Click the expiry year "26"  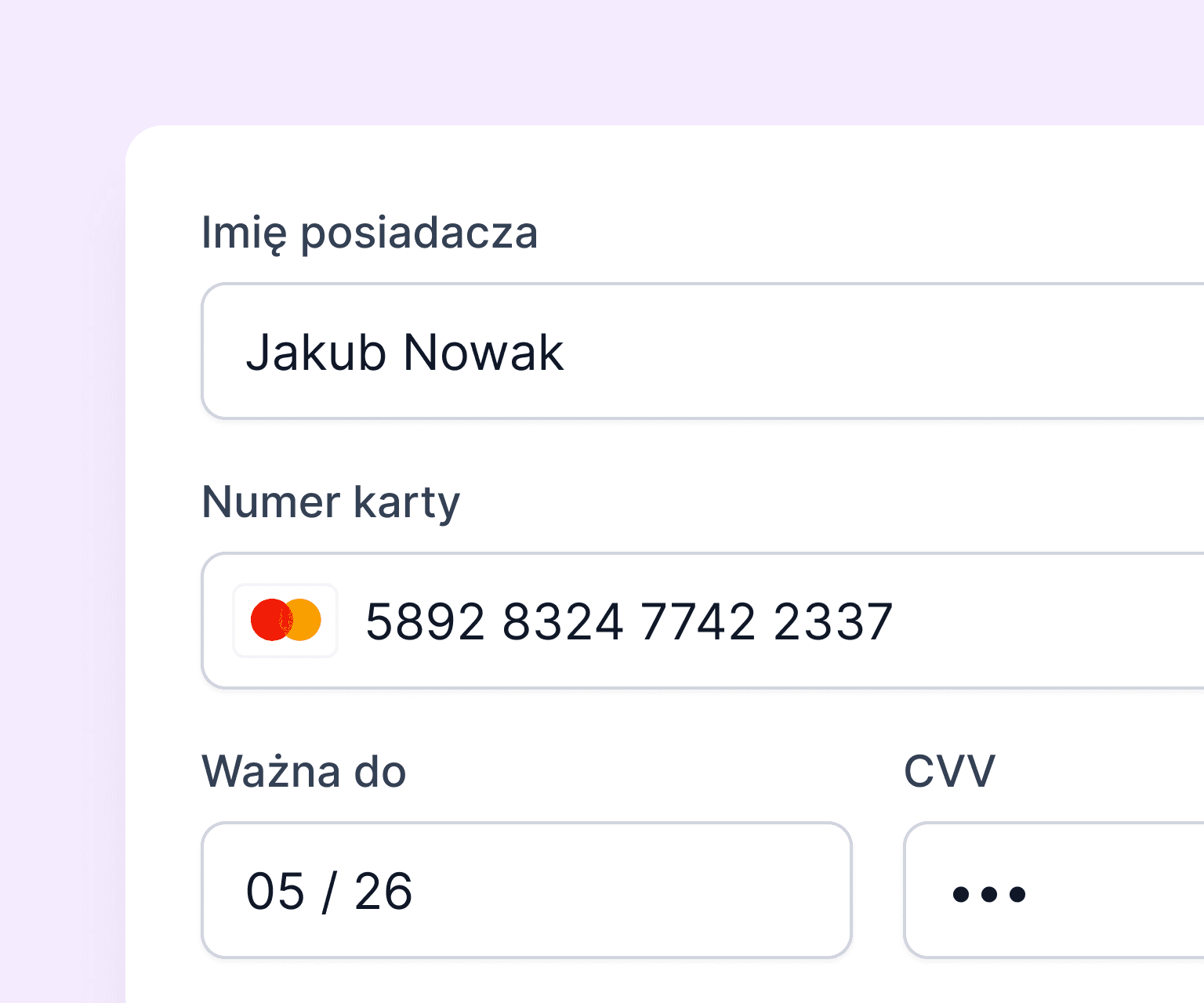pyautogui.click(x=383, y=892)
